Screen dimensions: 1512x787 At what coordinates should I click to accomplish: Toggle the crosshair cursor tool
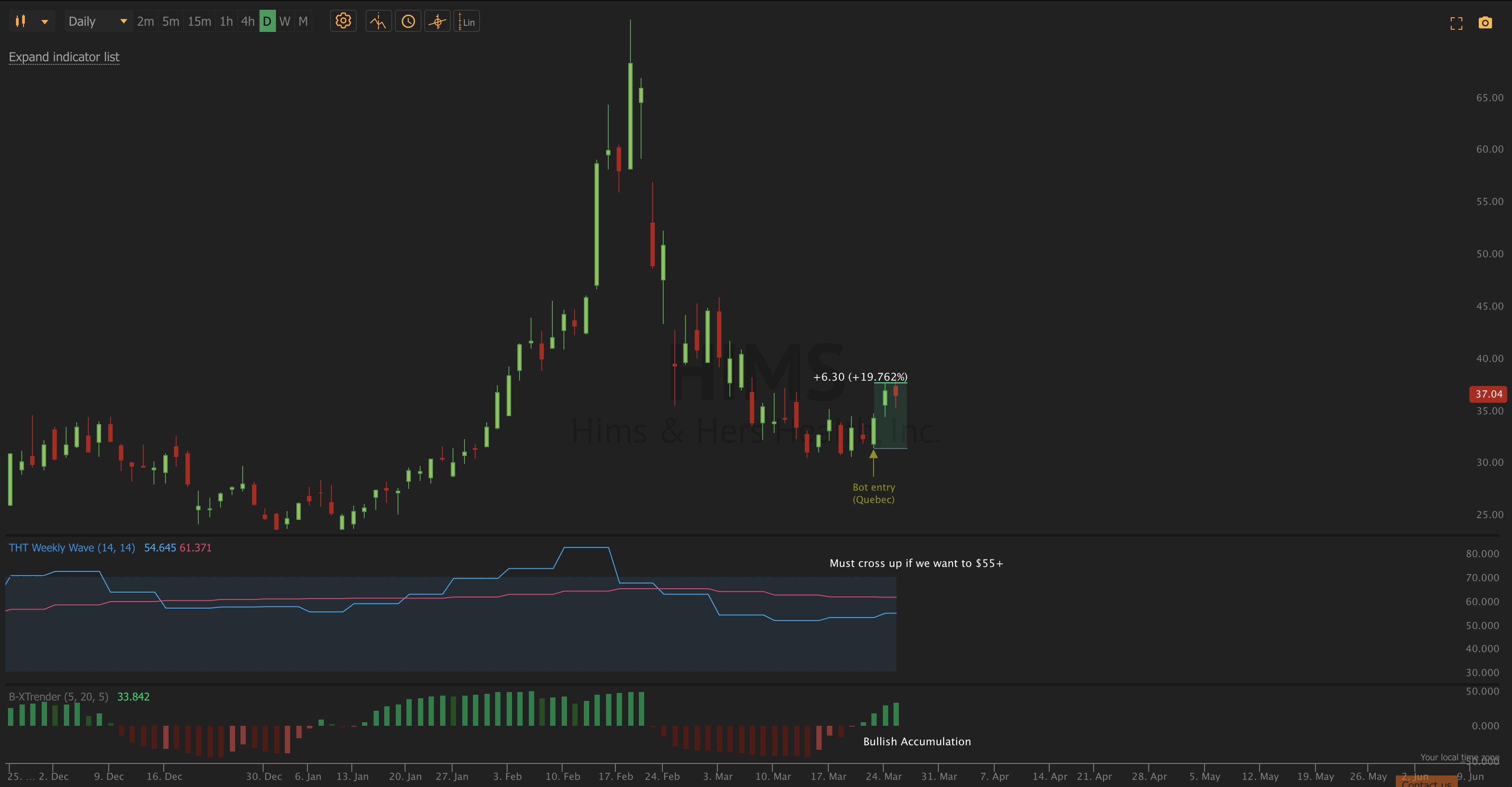coord(437,22)
